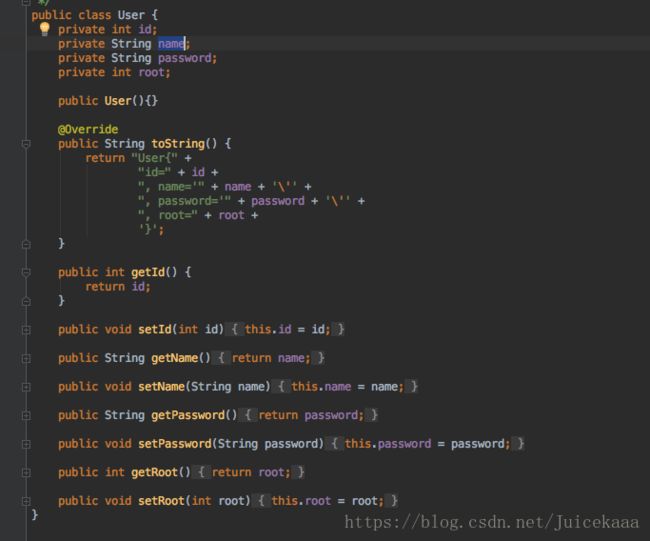Click the 'setId' method name
Screen dimensions: 650x541
155,330
